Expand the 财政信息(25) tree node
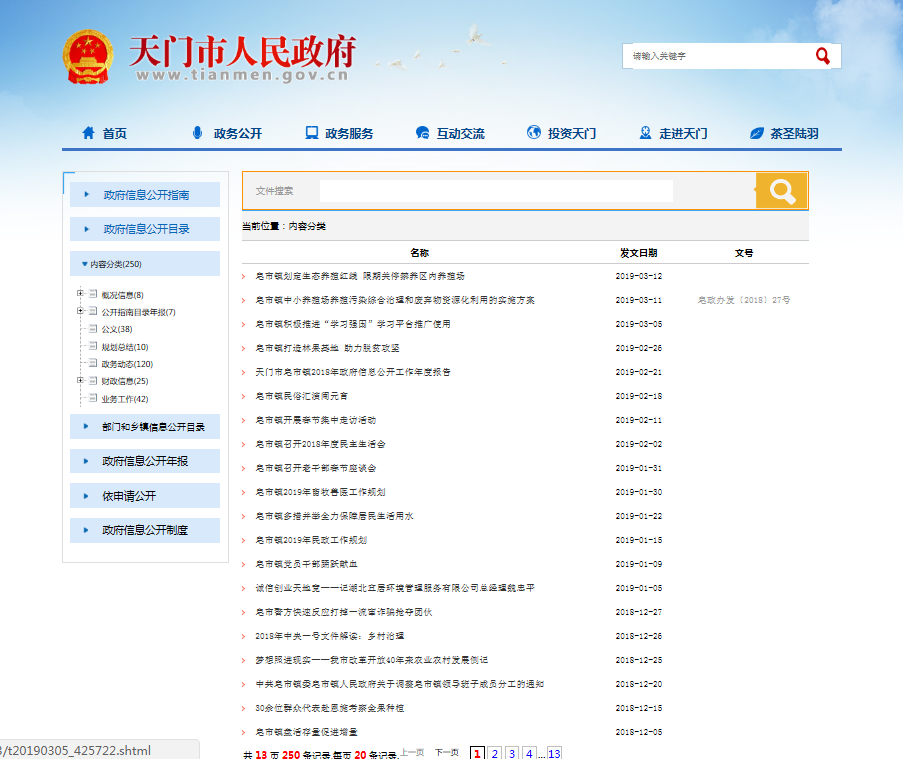This screenshot has height=759, width=903. [x=80, y=380]
